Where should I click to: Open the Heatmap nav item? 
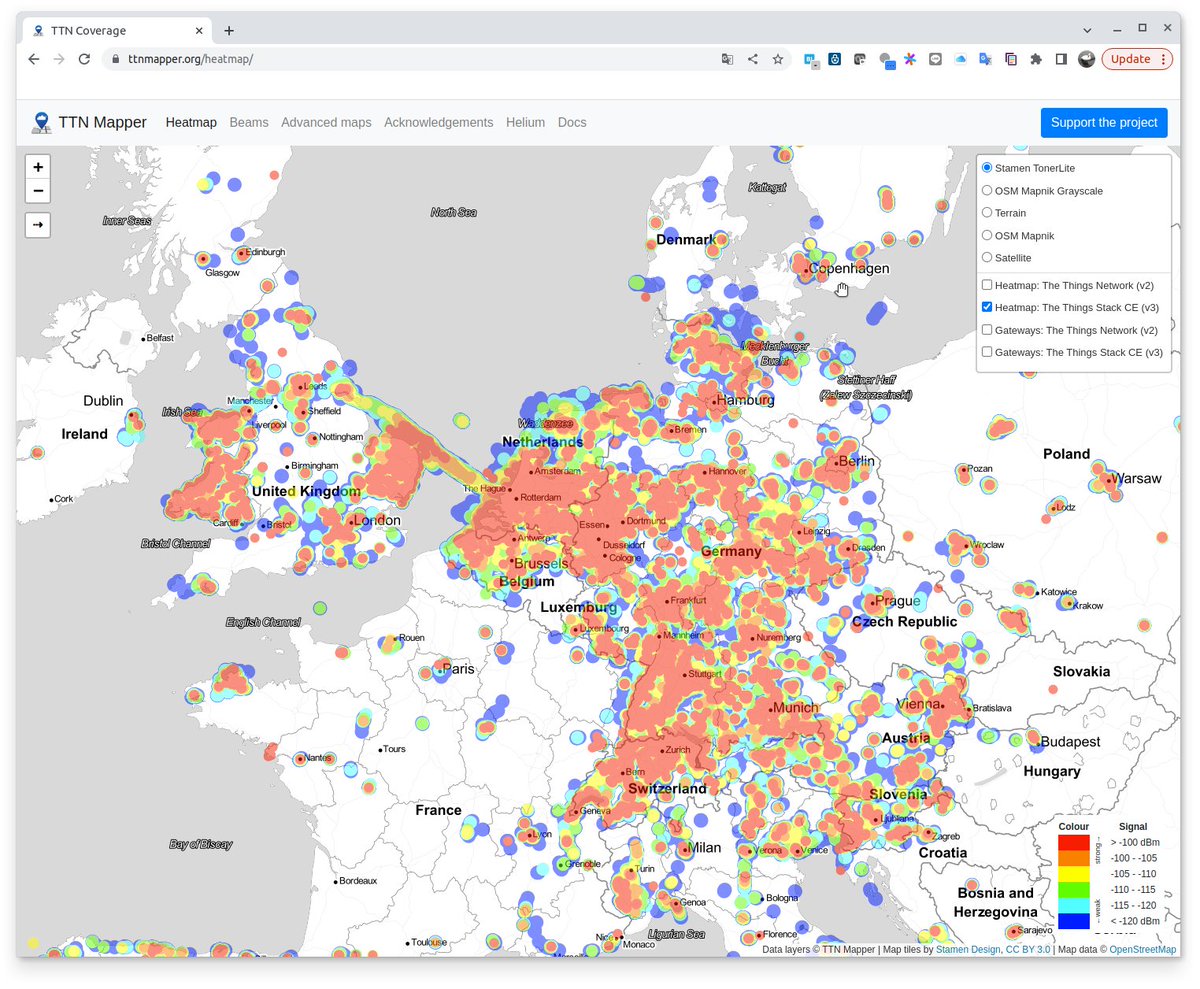(191, 122)
